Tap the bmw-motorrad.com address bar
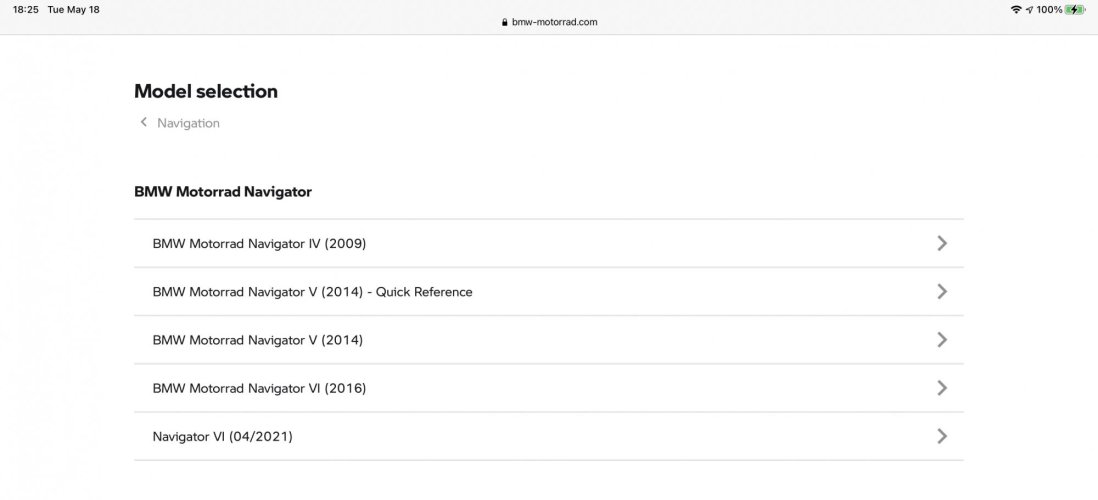The width and height of the screenshot is (1098, 500). coord(549,22)
